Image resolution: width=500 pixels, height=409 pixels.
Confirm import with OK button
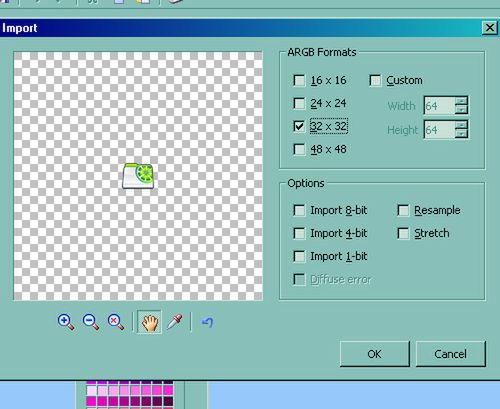(x=375, y=354)
